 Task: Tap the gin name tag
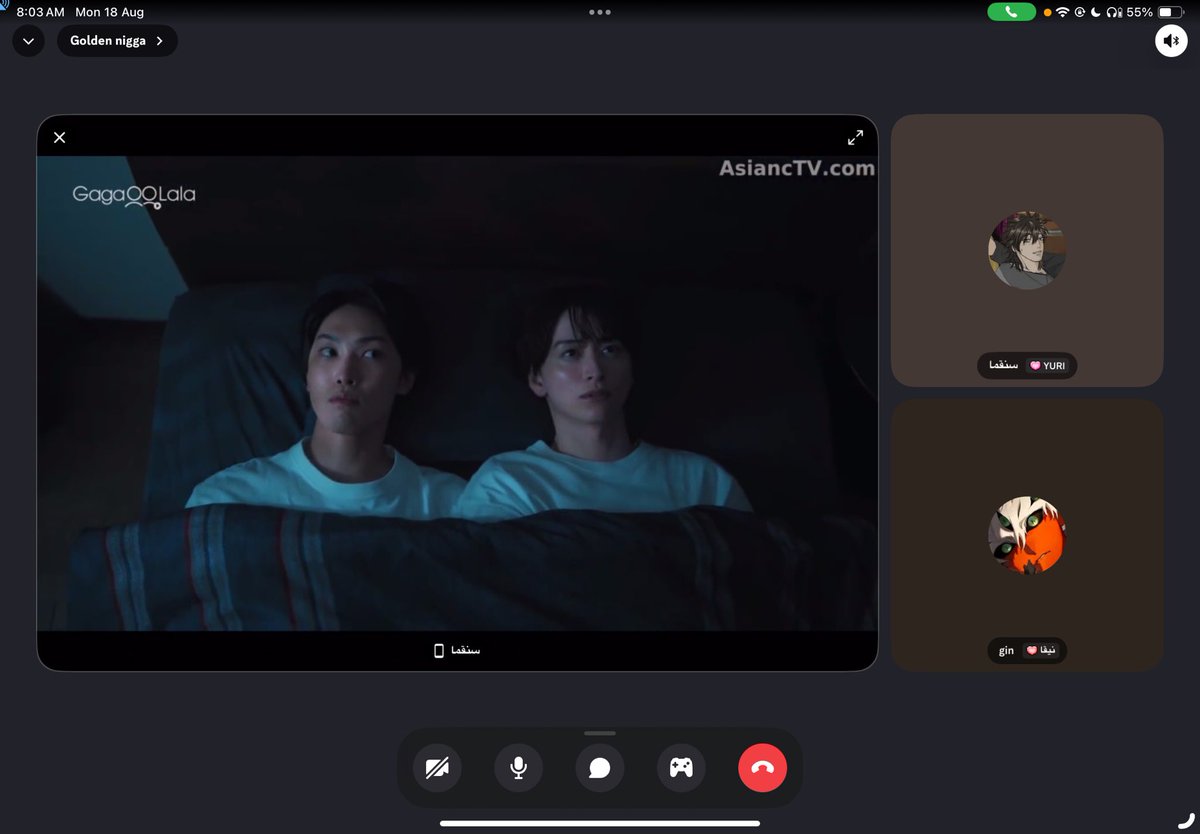(x=1027, y=650)
